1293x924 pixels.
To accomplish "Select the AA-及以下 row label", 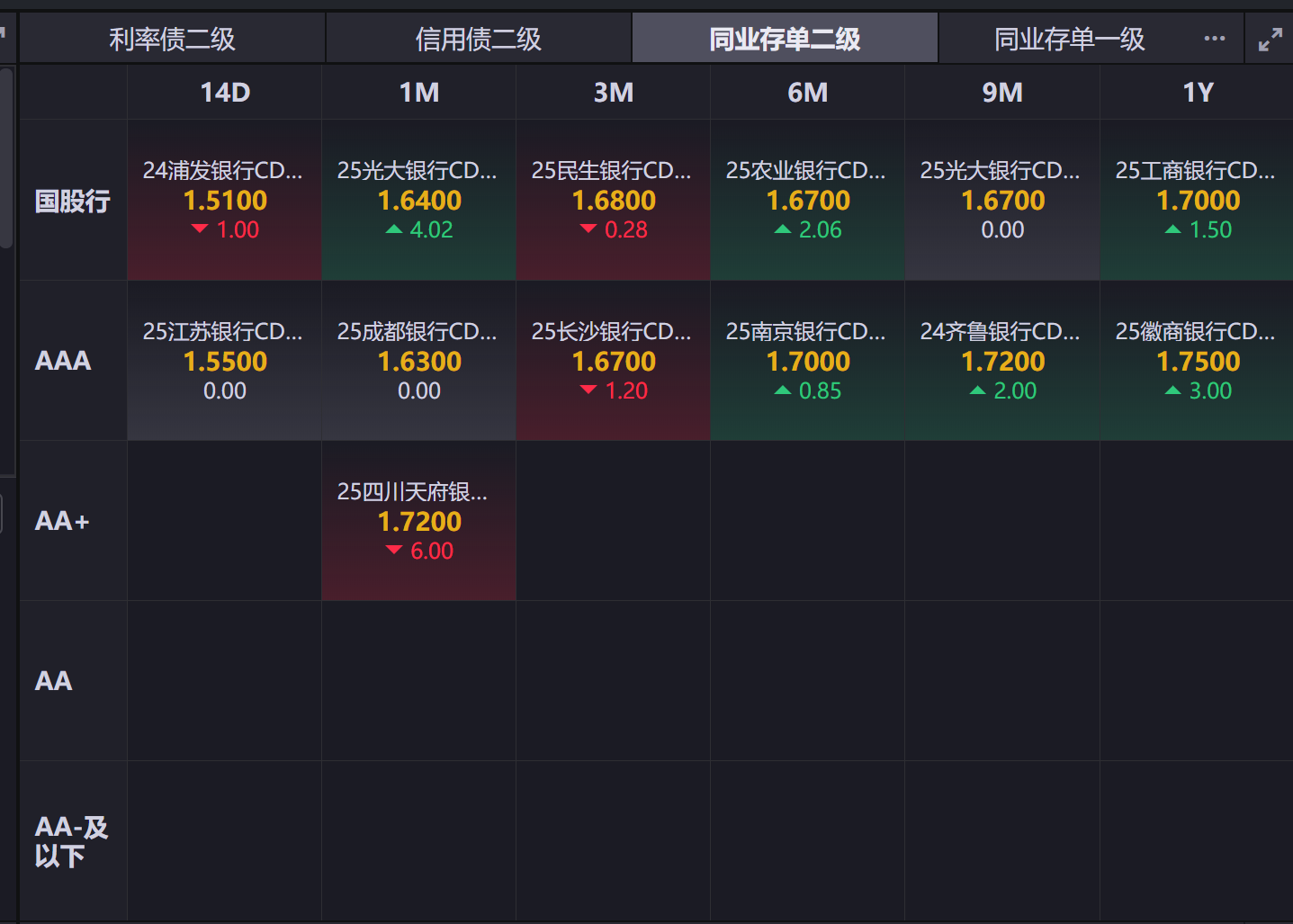I will coord(71,841).
